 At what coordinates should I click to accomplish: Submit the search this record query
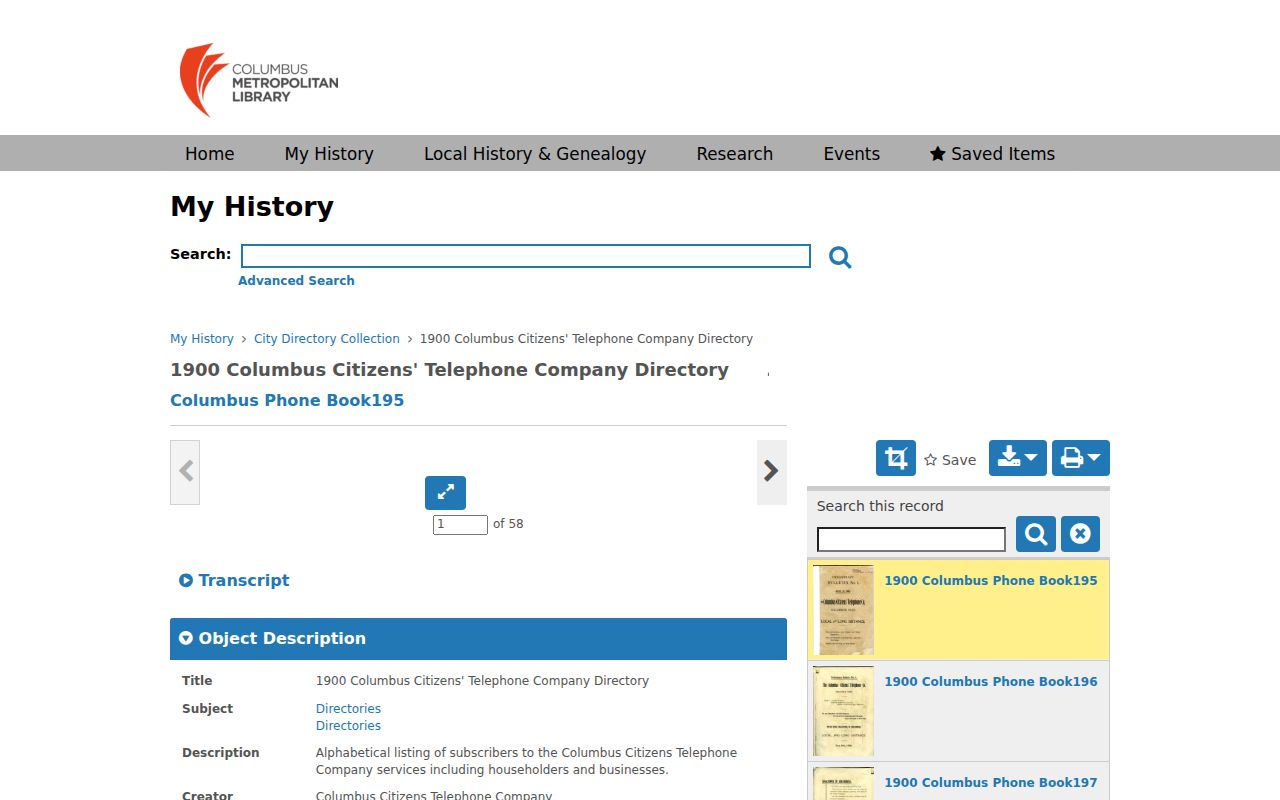(1036, 534)
